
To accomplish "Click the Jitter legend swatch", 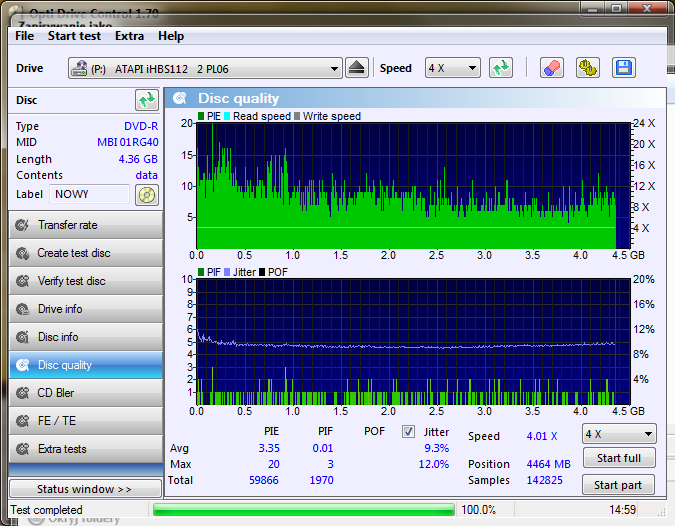I will (227, 272).
